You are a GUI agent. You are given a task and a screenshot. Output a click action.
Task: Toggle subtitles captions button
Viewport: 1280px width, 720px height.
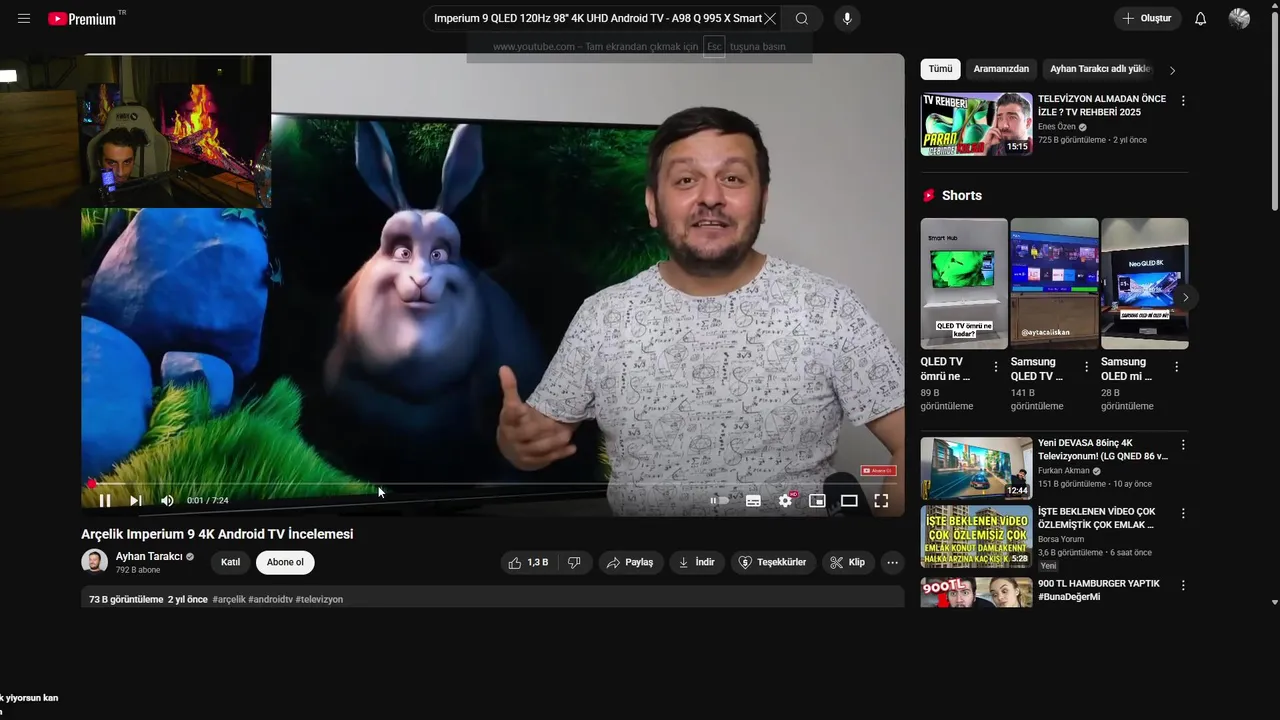tap(753, 501)
